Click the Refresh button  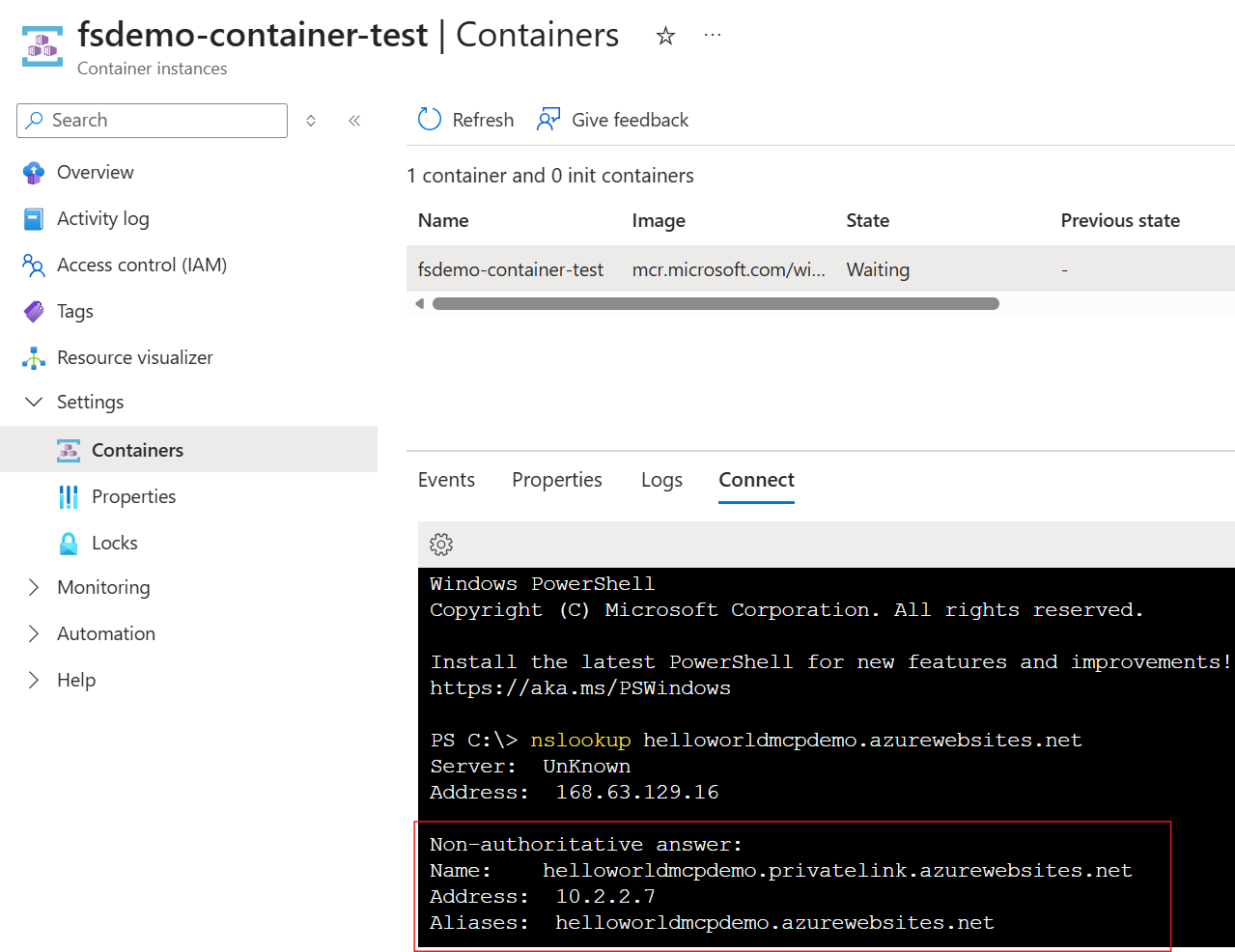[465, 120]
